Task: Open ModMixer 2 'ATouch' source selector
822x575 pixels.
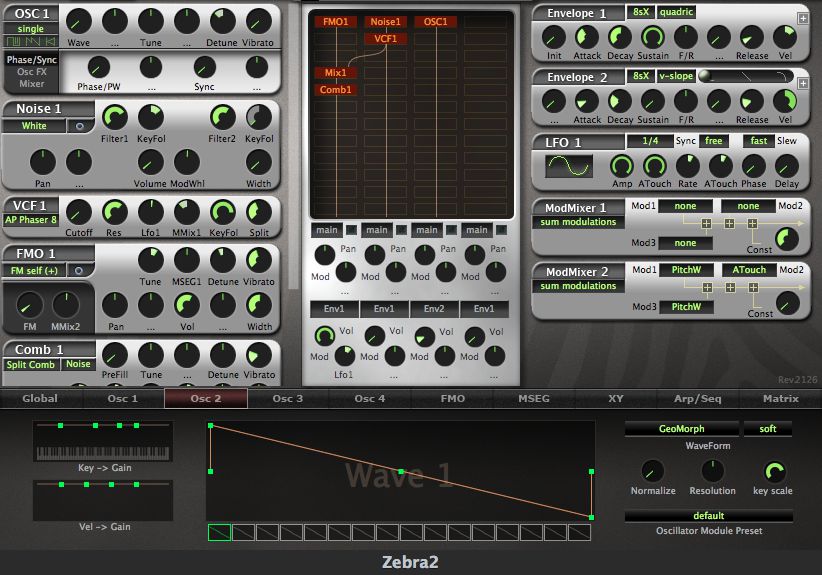Action: pyautogui.click(x=749, y=270)
